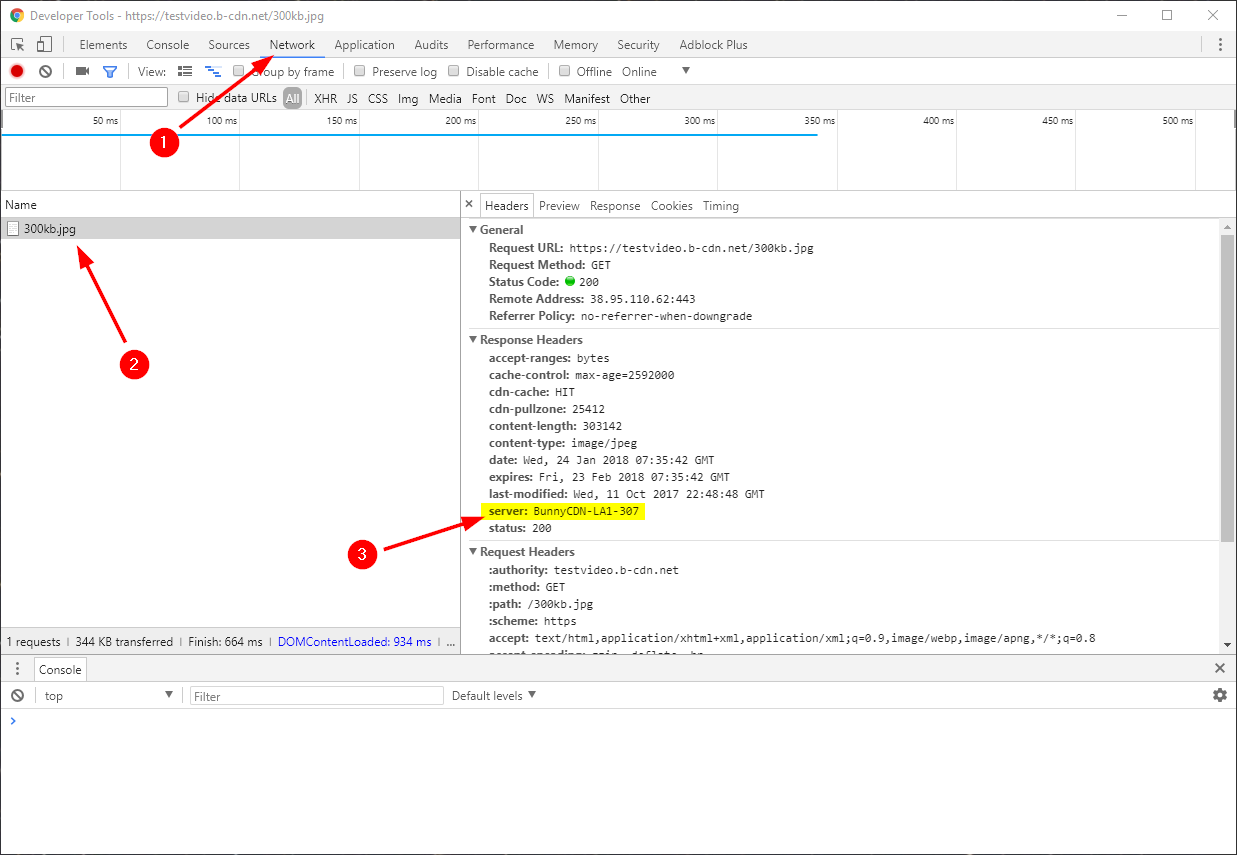Screen dimensions: 1237x855
Task: Open the Default levels dropdown
Action: coord(494,694)
